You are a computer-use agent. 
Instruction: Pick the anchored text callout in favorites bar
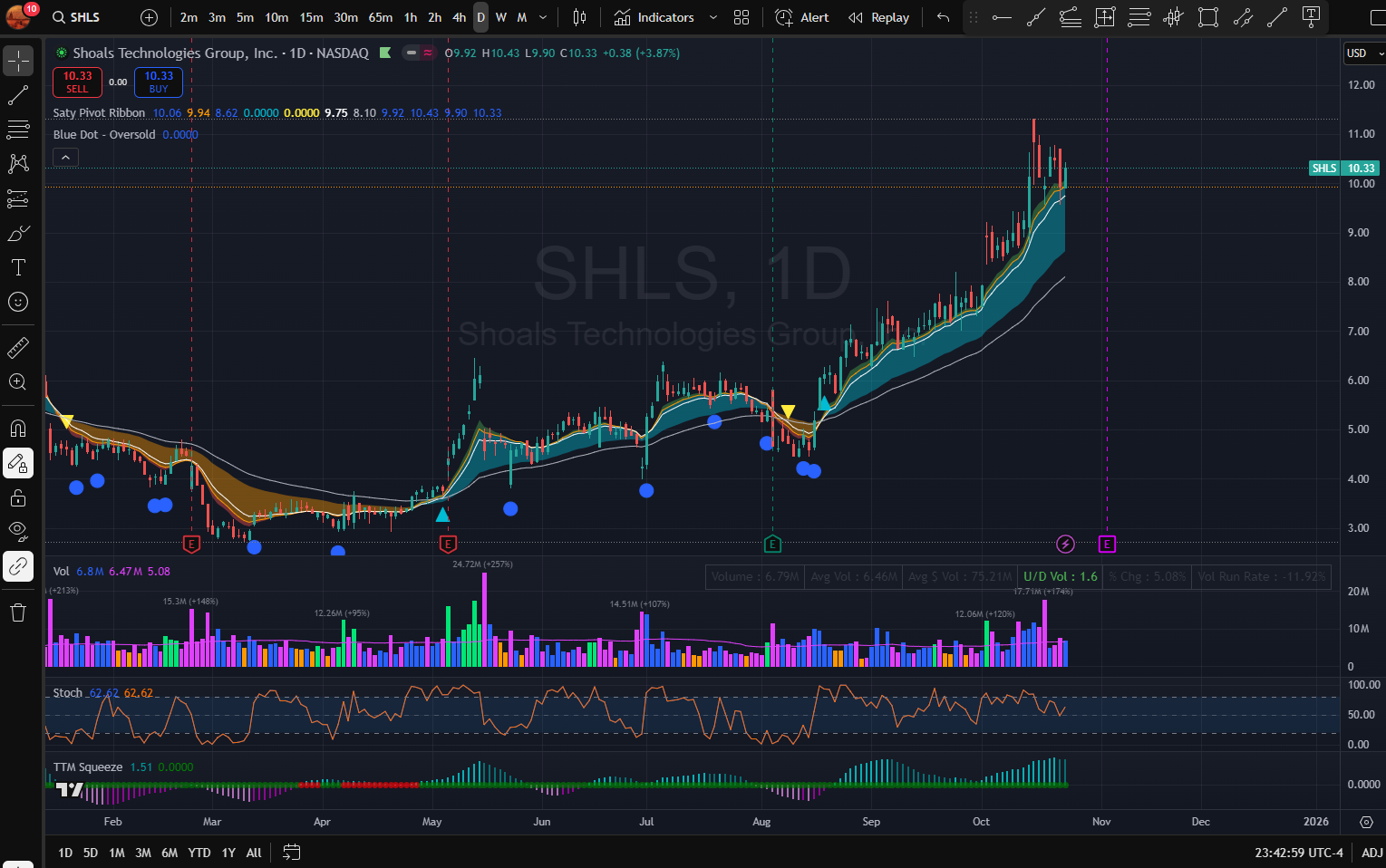(x=1312, y=17)
